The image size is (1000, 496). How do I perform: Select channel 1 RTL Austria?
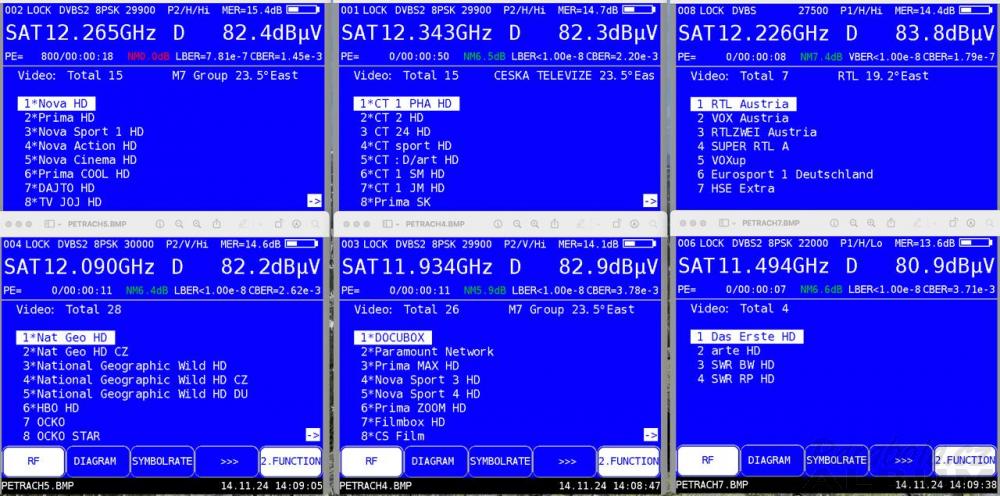coord(743,103)
